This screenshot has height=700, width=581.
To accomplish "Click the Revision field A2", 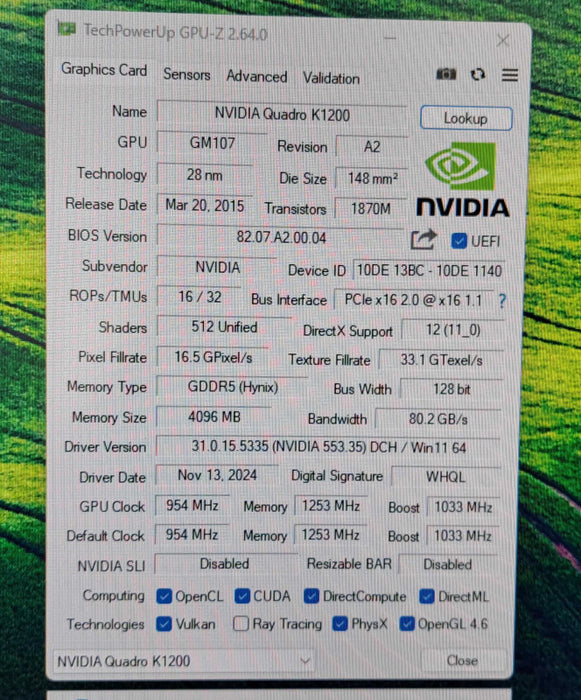I will [372, 147].
